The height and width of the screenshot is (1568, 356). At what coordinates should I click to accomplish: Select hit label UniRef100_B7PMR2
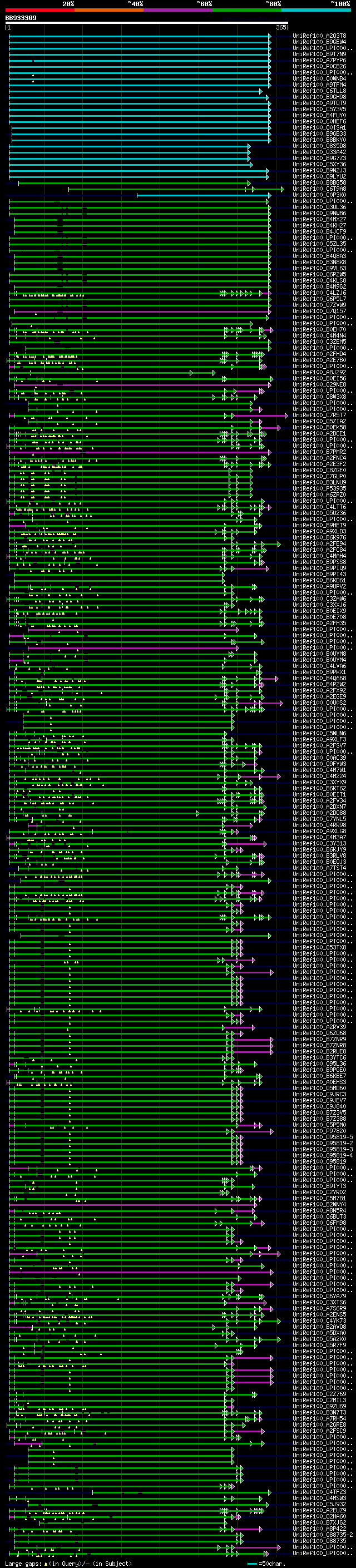click(x=319, y=452)
